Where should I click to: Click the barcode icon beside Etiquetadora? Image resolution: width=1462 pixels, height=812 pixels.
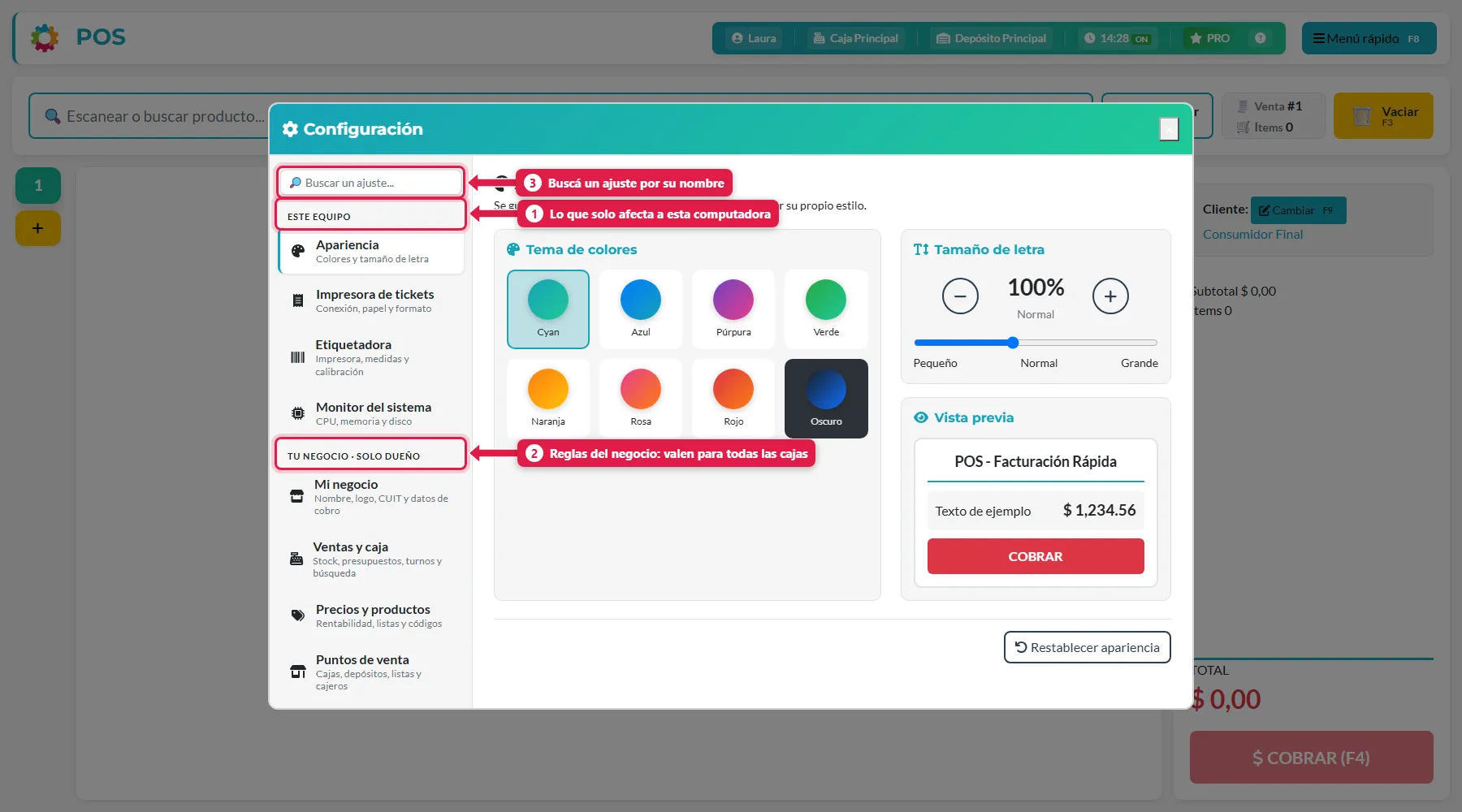click(x=298, y=357)
